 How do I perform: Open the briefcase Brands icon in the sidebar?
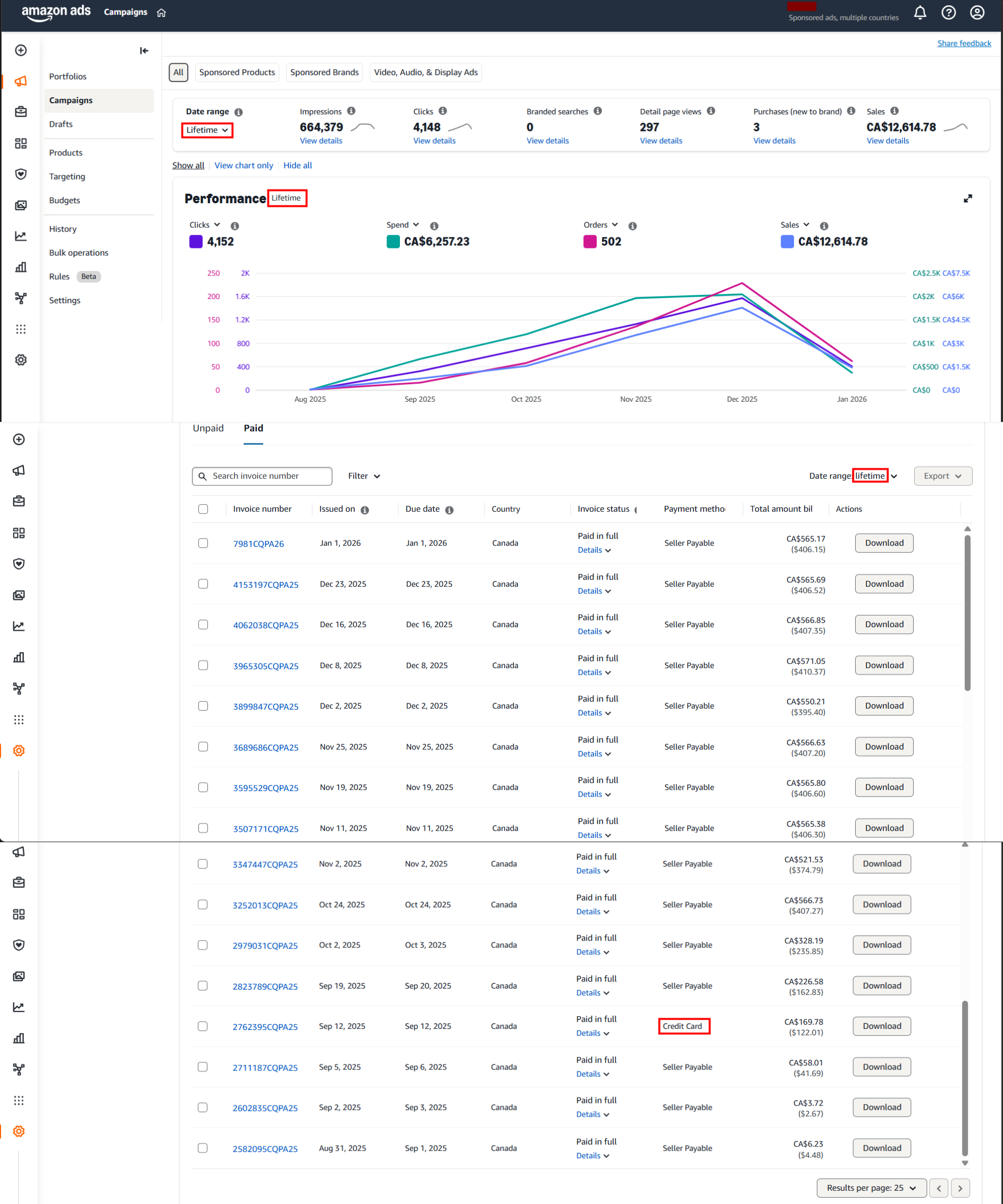point(21,112)
